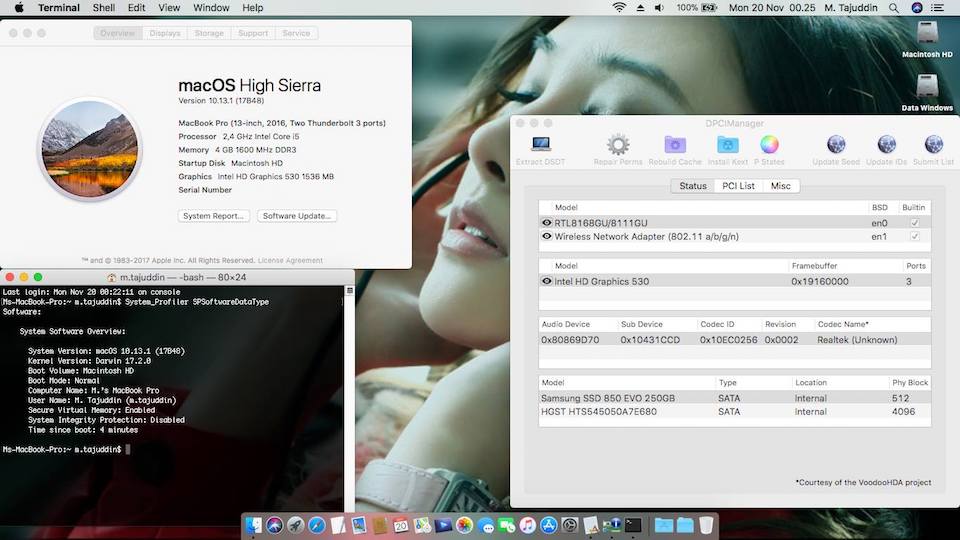Click the Extract DSDT toolbar icon
Image resolution: width=960 pixels, height=540 pixels.
(541, 145)
